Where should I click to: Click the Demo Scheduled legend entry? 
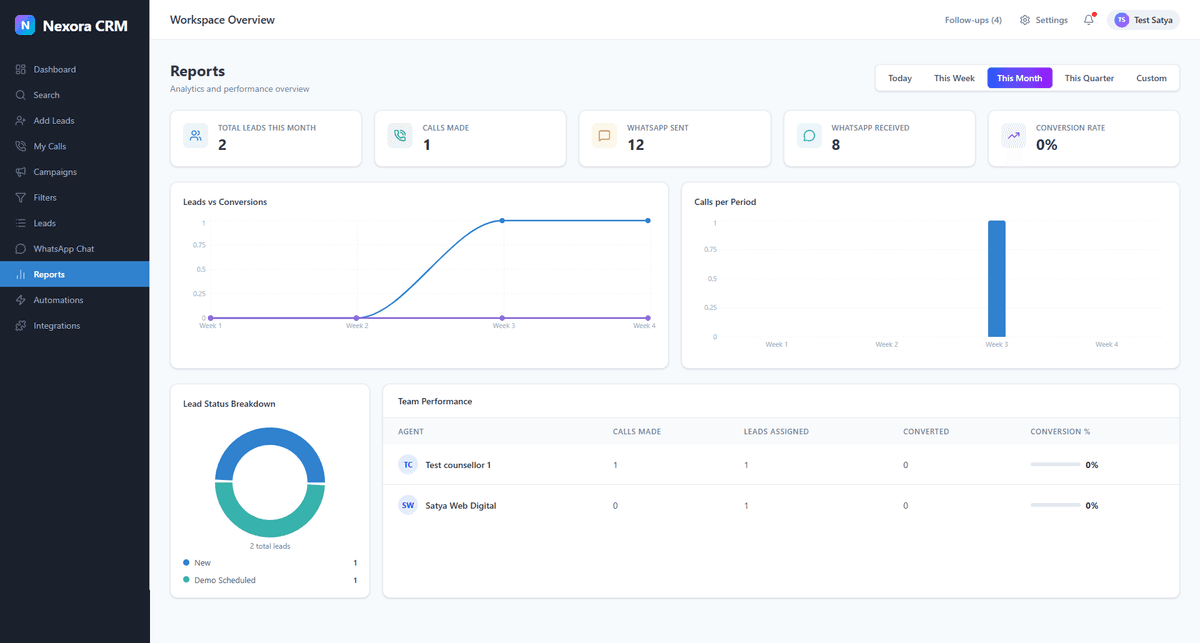[270, 580]
